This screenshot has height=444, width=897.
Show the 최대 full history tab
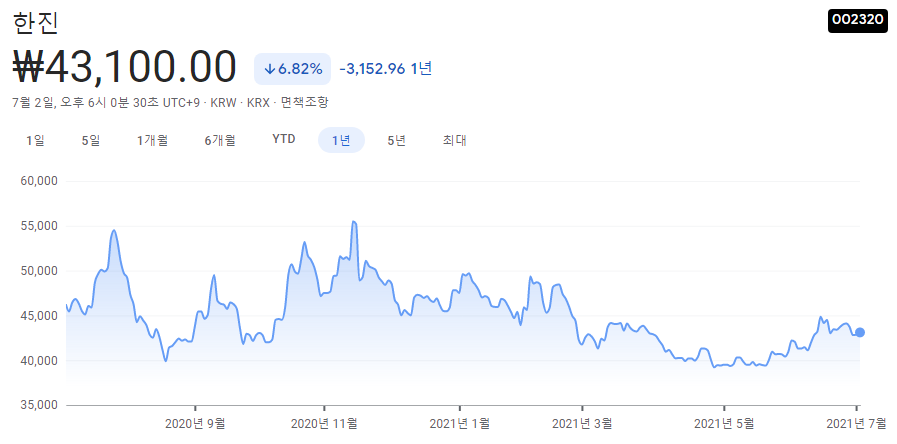[x=455, y=140]
